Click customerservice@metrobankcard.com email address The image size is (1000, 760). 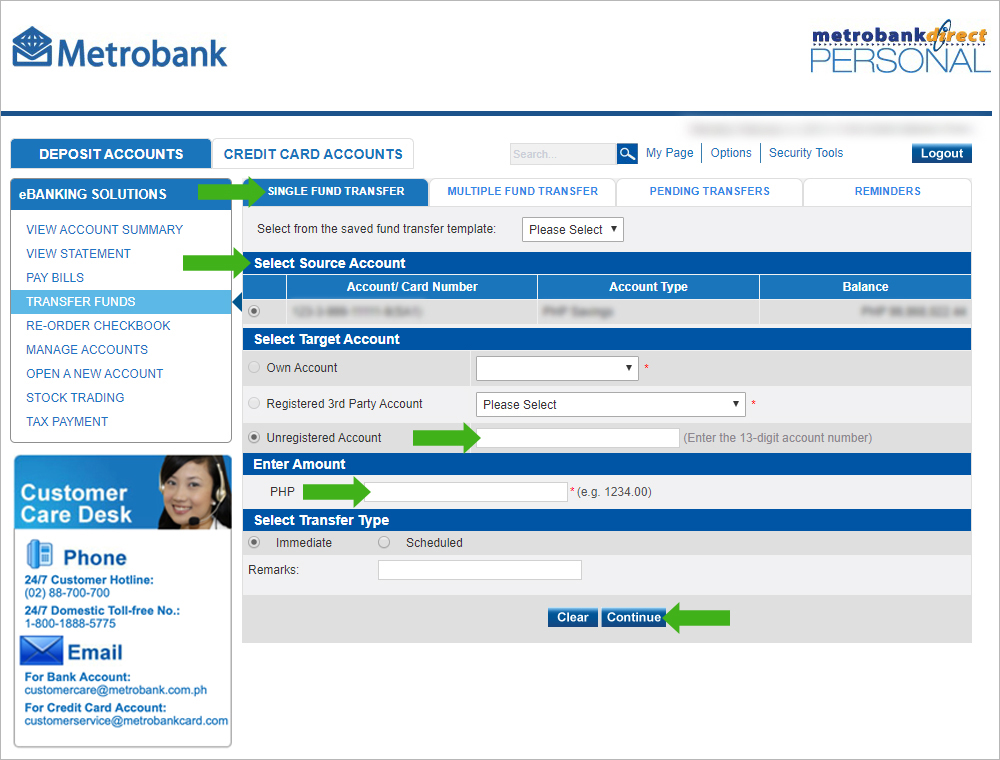(x=126, y=720)
